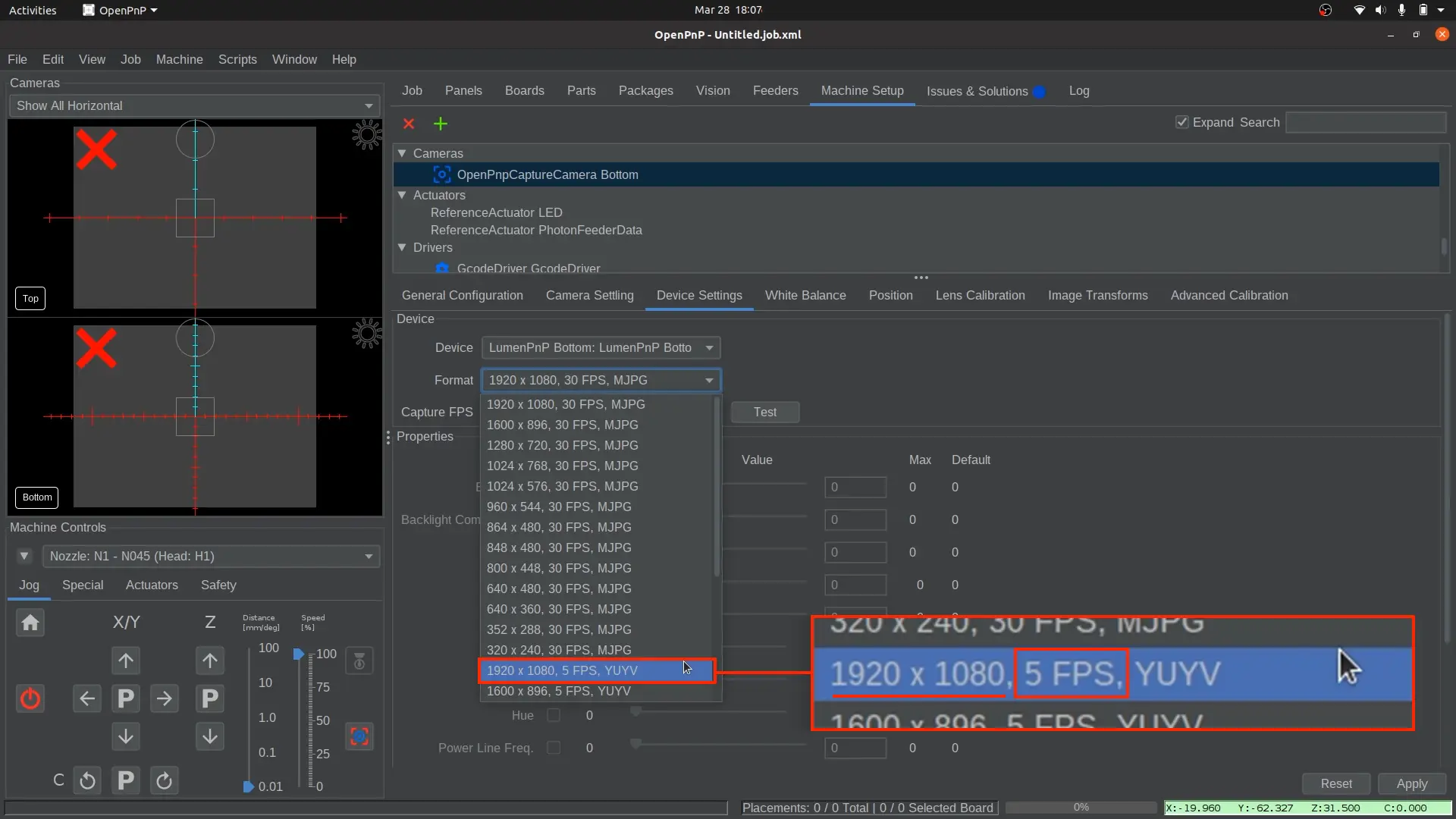Select 1280 x 720, 30 FPS, MJPG format
The image size is (1456, 819).
pos(562,445)
